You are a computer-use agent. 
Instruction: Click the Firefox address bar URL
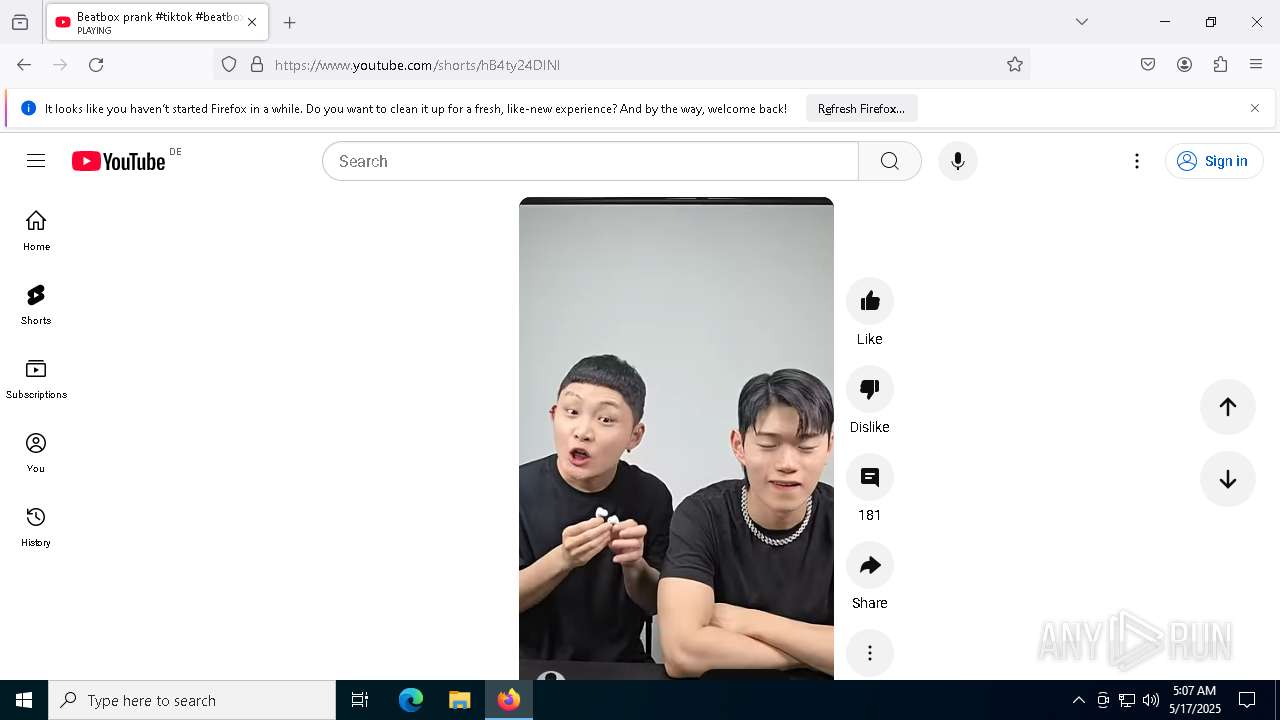click(x=417, y=65)
